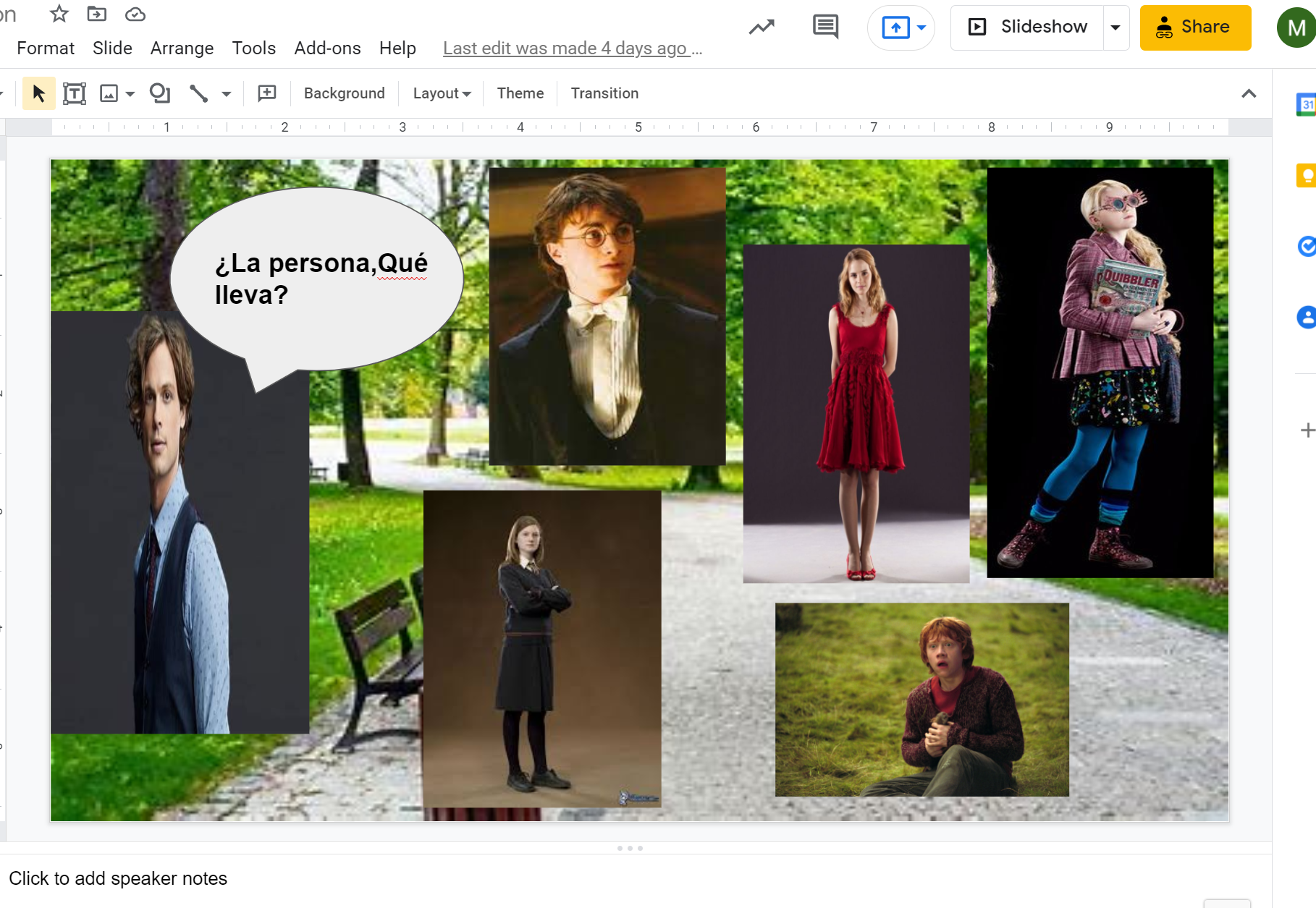The height and width of the screenshot is (908, 1316).
Task: Click the horizontal ruler at mark 5
Action: [638, 127]
